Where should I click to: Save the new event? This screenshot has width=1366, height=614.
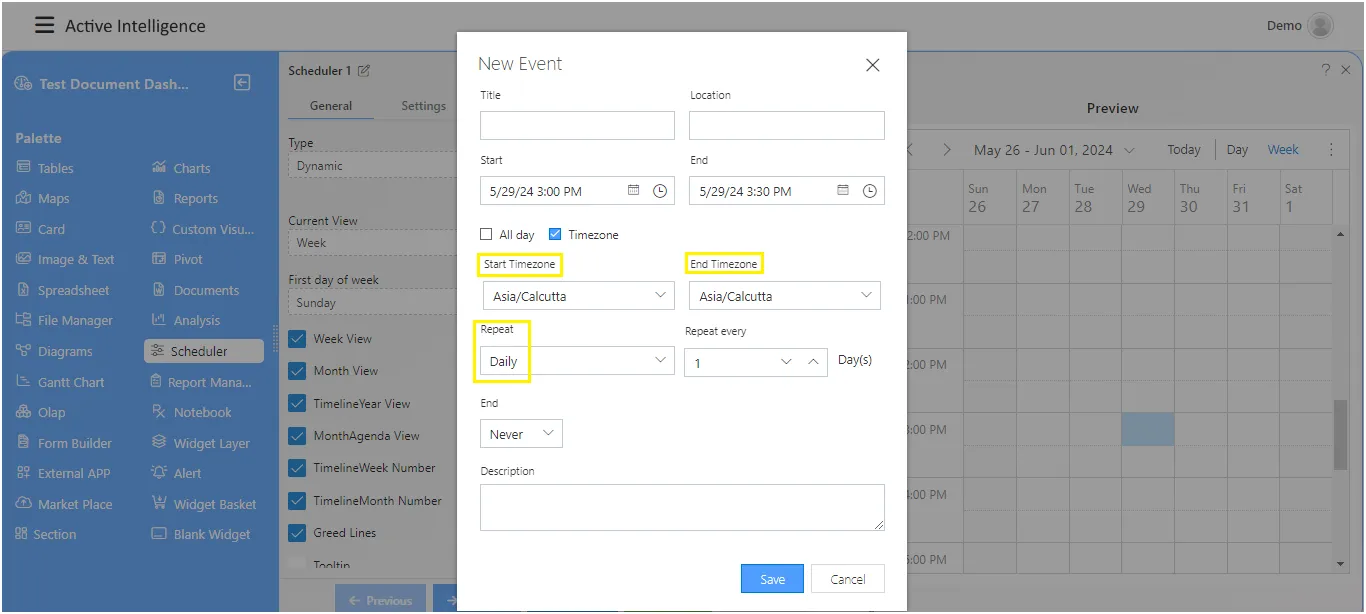click(x=772, y=579)
